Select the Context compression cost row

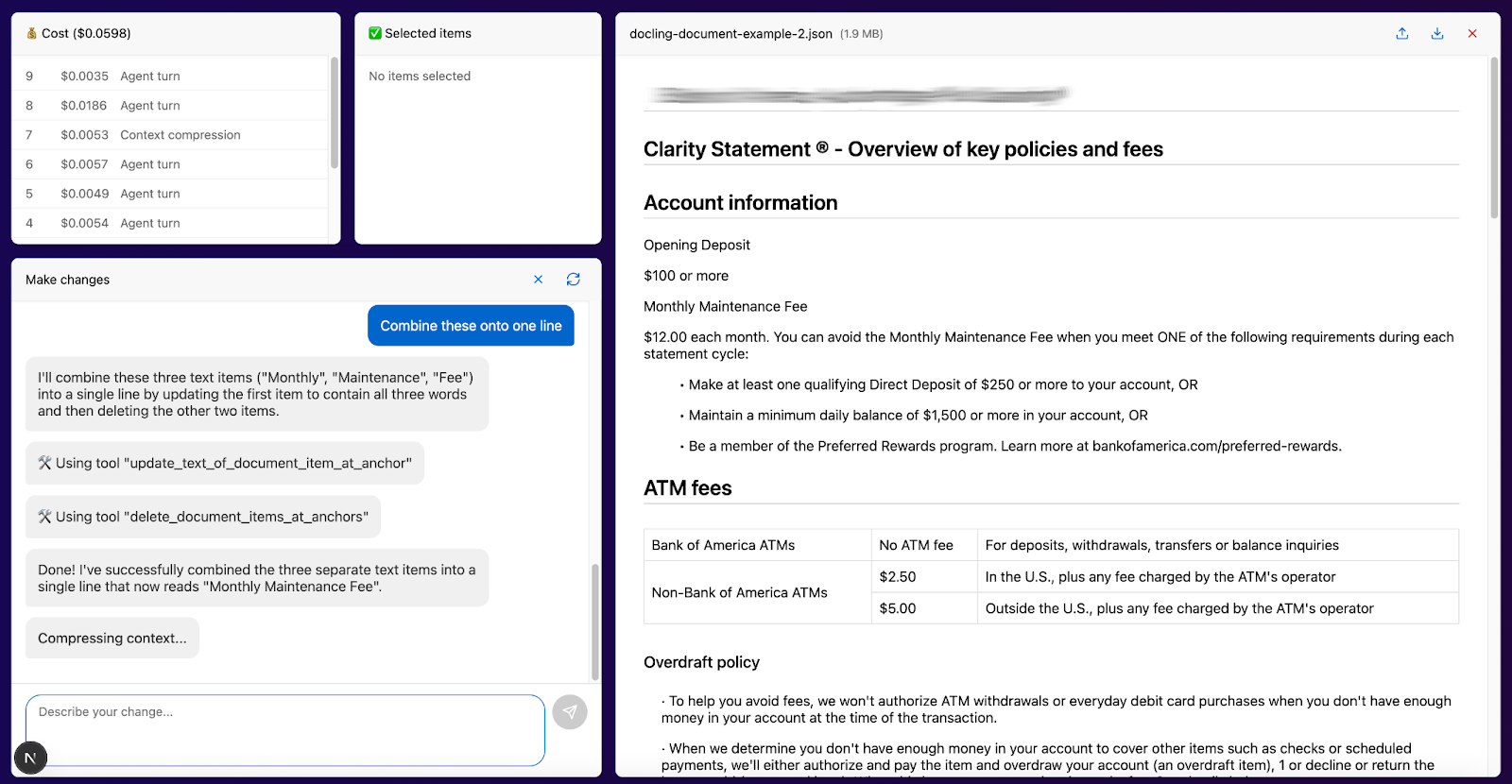[180, 135]
